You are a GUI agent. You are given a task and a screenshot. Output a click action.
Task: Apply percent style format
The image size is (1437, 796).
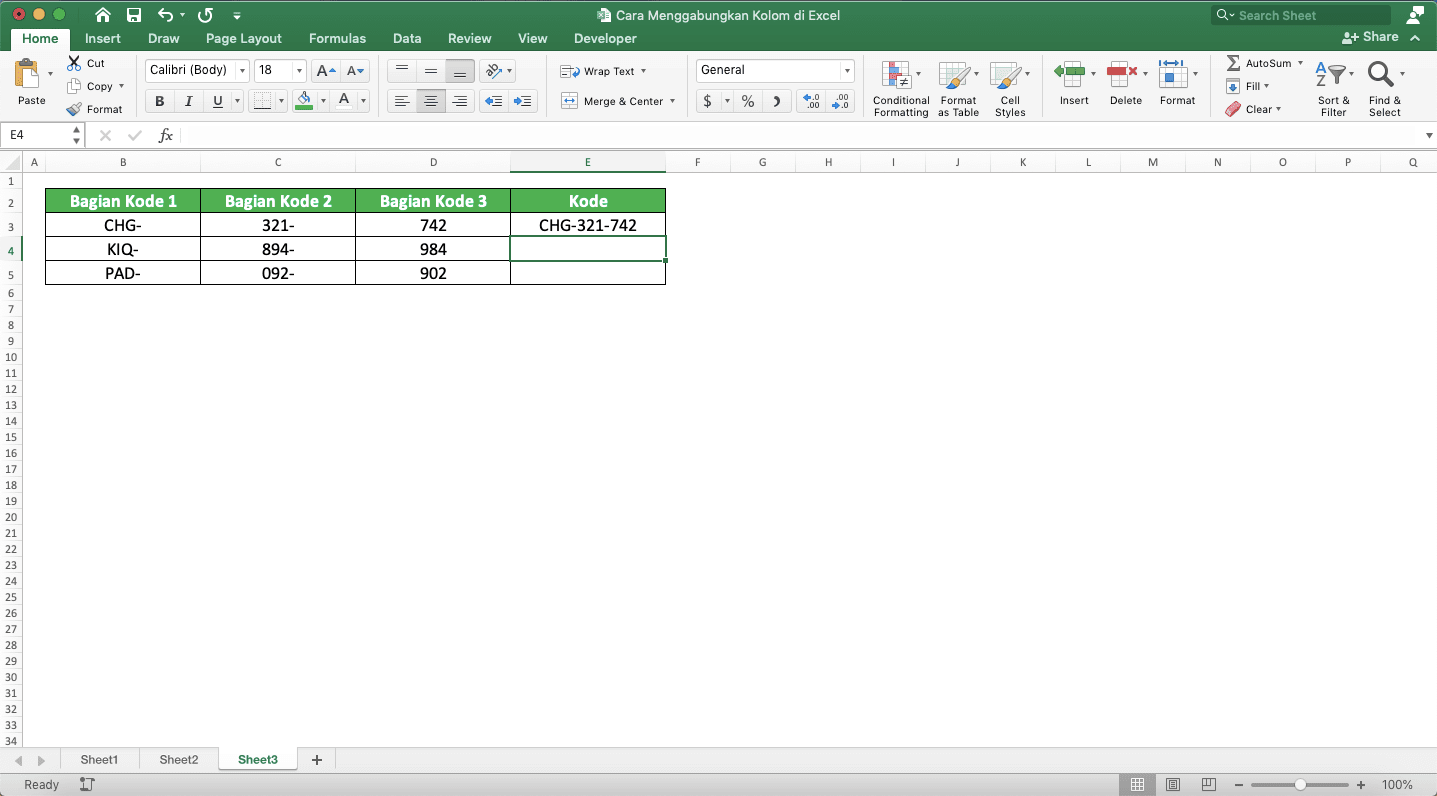pos(747,101)
